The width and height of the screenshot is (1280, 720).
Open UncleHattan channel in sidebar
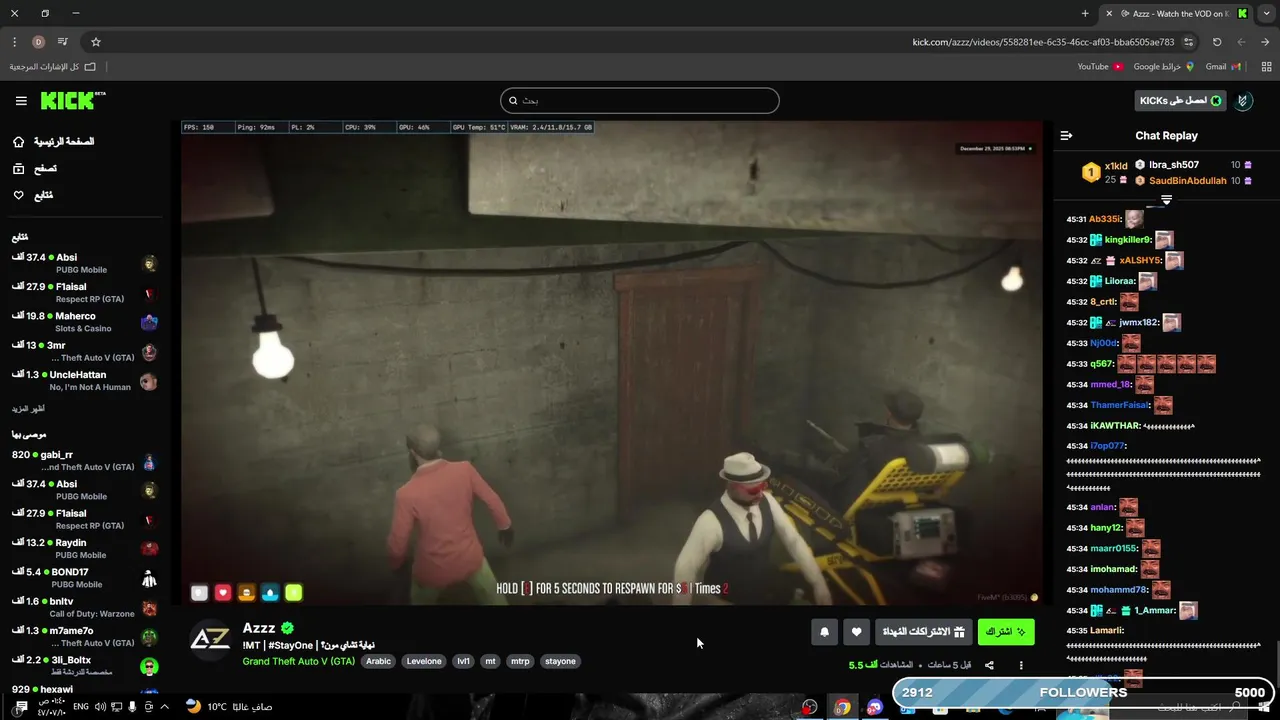[85, 380]
